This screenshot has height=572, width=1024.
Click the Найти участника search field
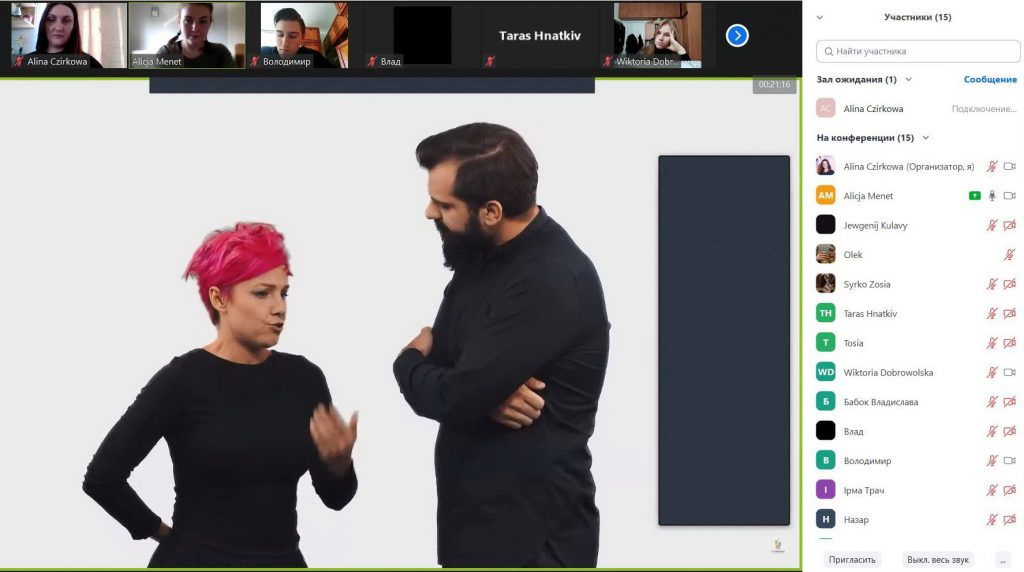pos(915,51)
